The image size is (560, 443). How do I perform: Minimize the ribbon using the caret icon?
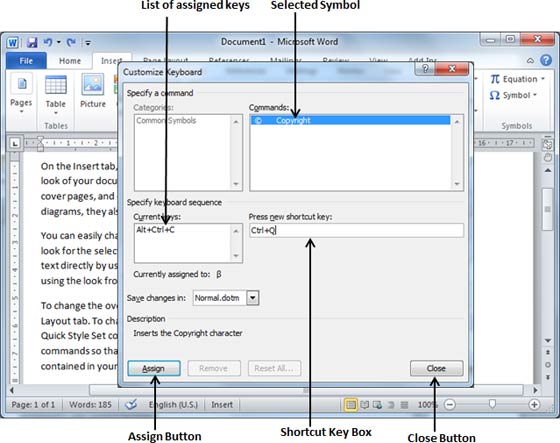(531, 61)
